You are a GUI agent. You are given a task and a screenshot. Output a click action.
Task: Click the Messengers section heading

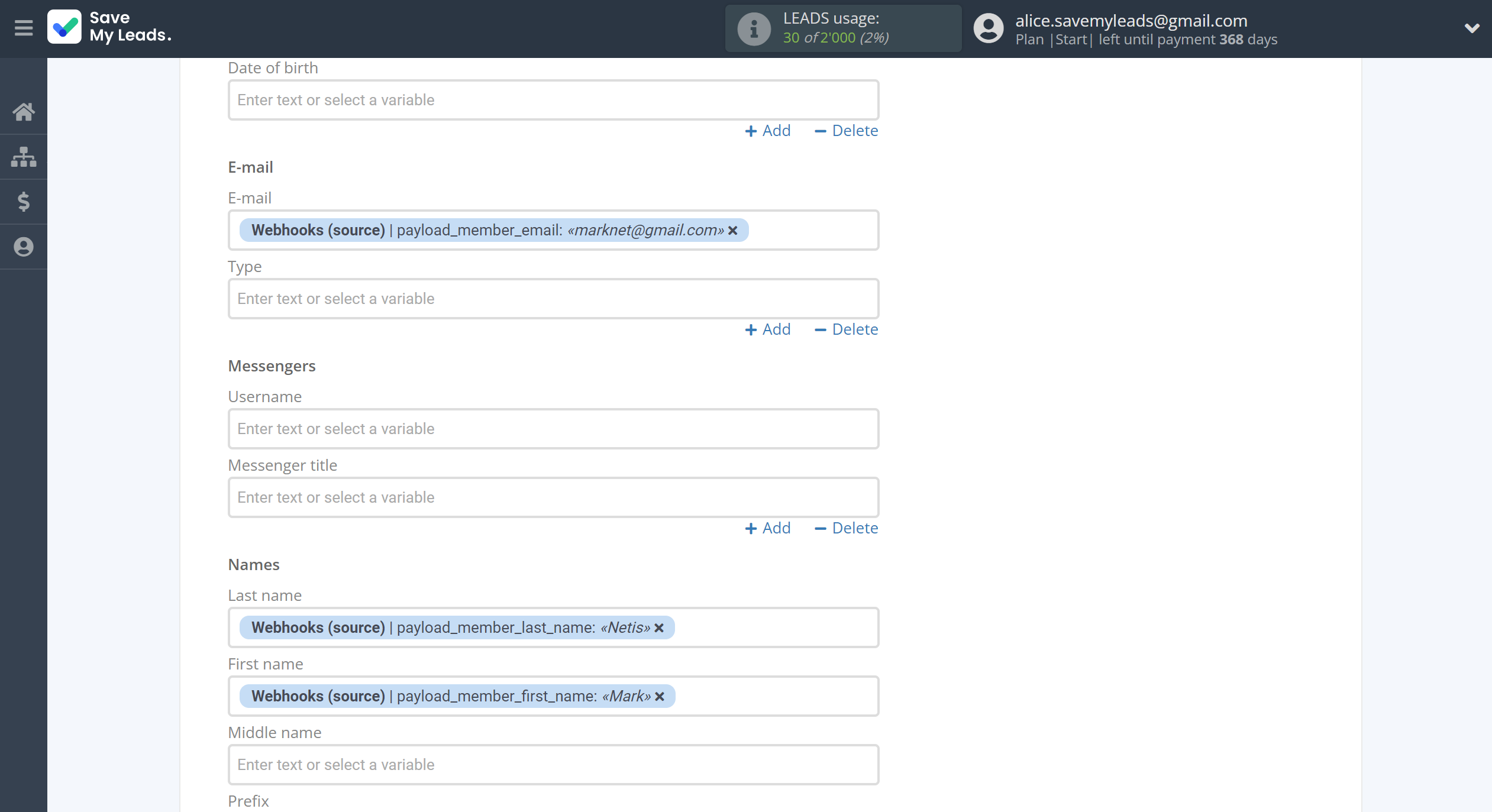272,366
